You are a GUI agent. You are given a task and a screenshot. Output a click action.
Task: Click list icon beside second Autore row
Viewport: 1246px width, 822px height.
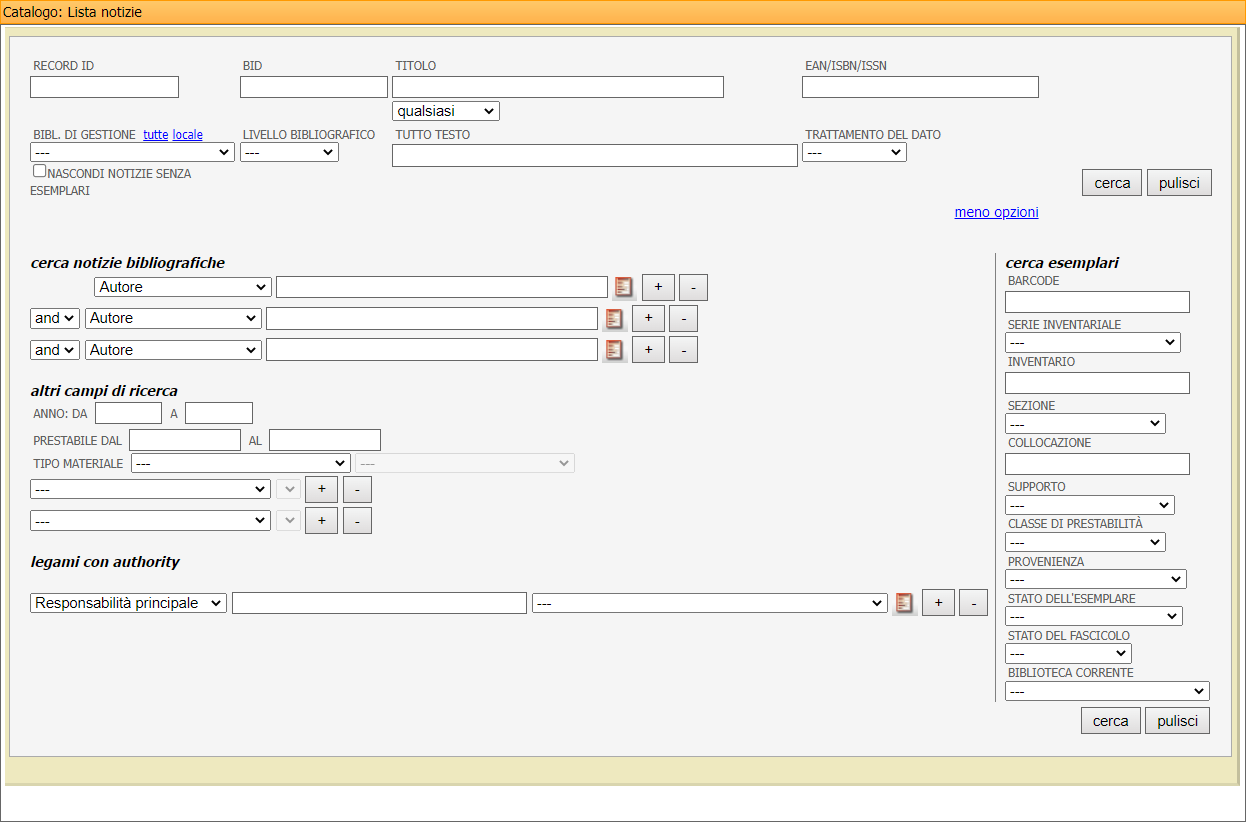click(614, 319)
